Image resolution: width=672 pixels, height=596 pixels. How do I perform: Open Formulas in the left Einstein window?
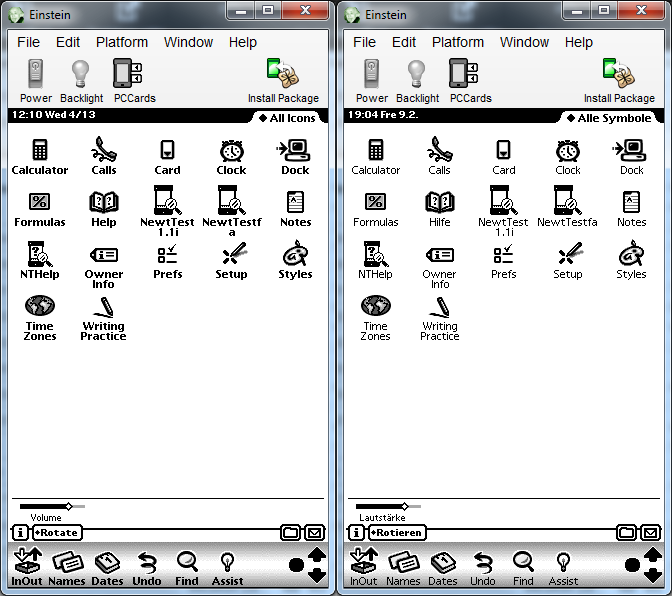pyautogui.click(x=39, y=210)
